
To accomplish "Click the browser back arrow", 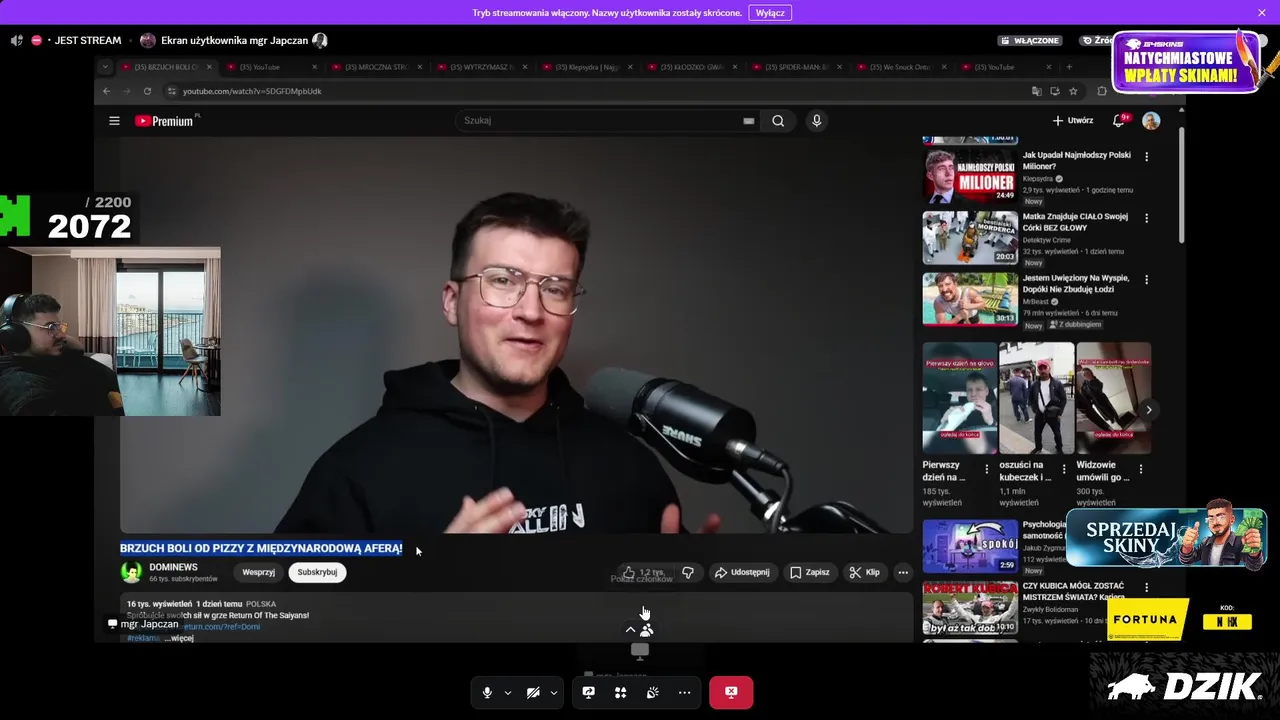I will 106,91.
